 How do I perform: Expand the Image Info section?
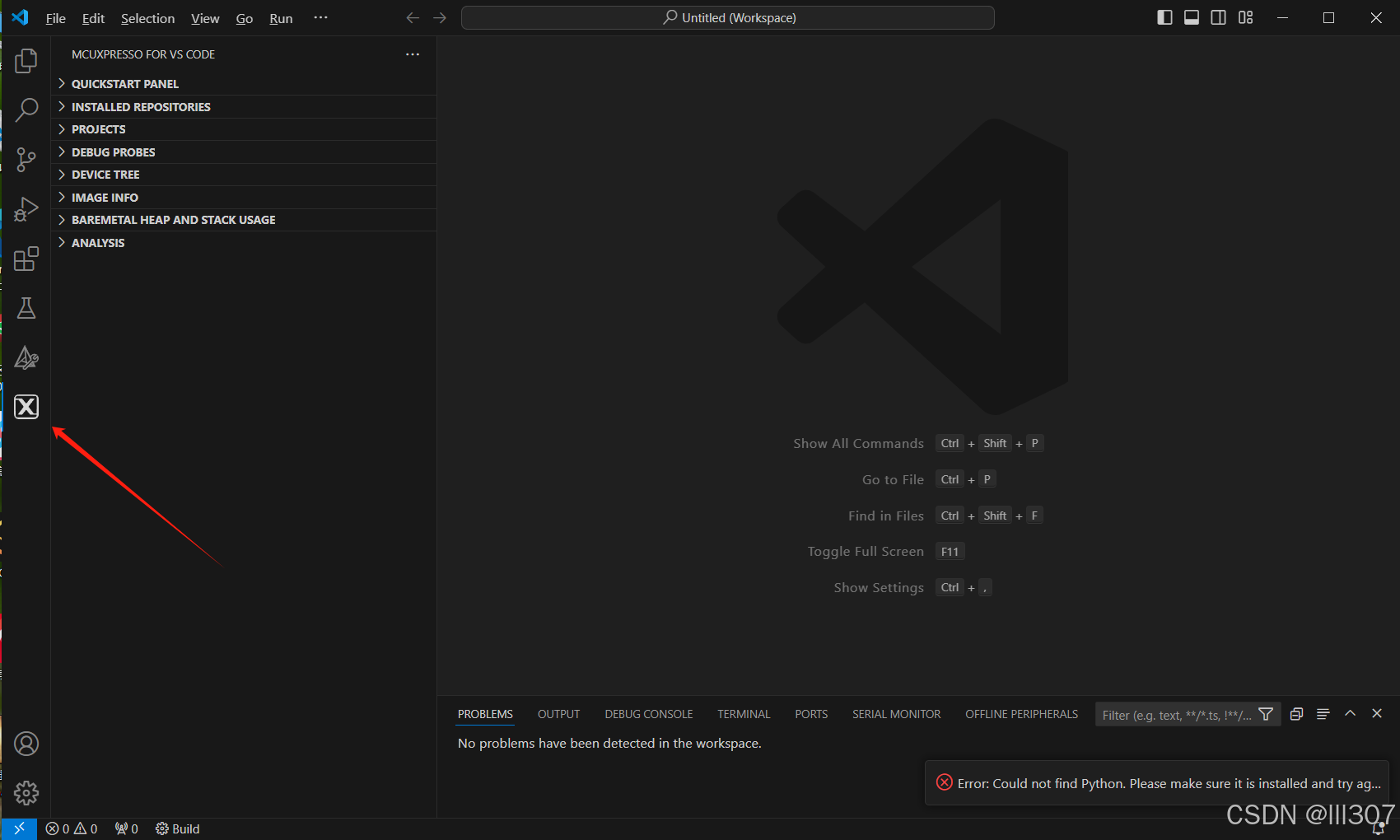[244, 197]
